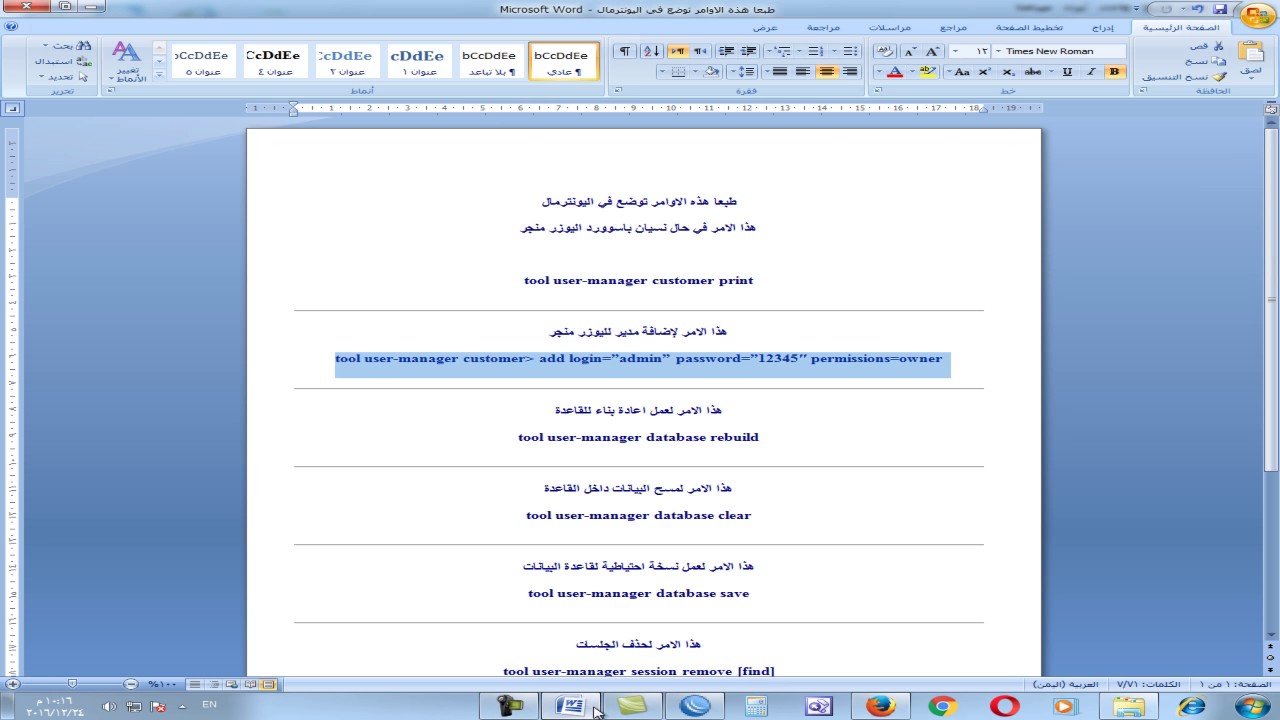The image size is (1280, 720).
Task: Click the vertical scrollbar thumb
Action: [1271, 300]
